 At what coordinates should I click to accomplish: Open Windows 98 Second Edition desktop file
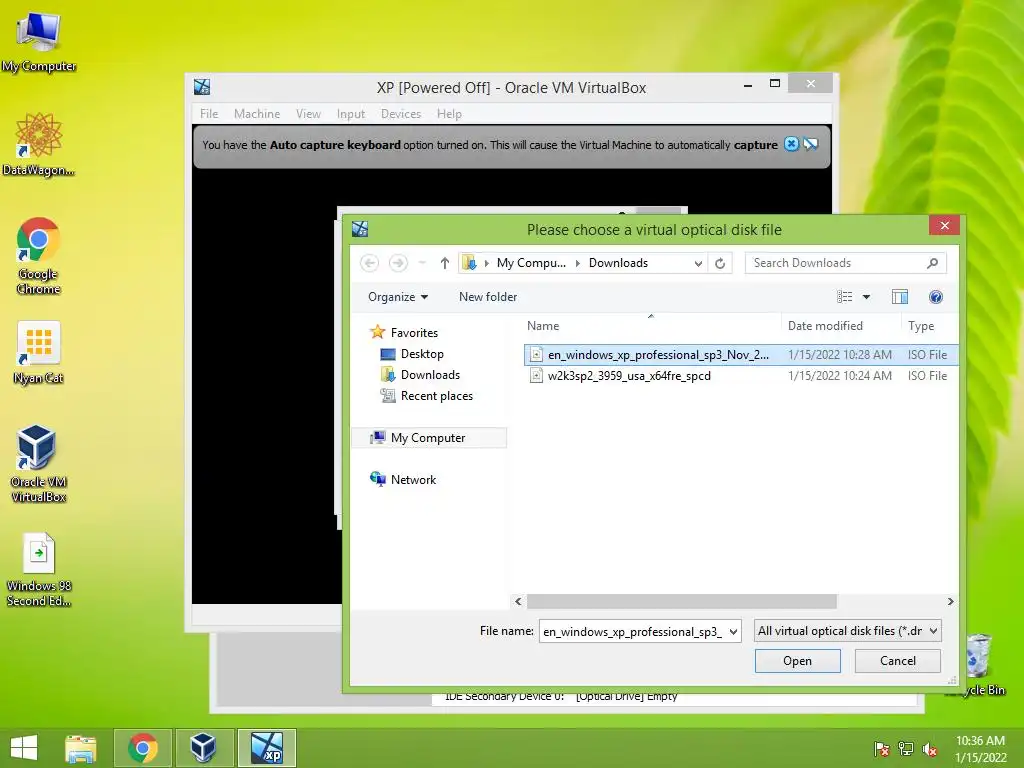coord(39,569)
